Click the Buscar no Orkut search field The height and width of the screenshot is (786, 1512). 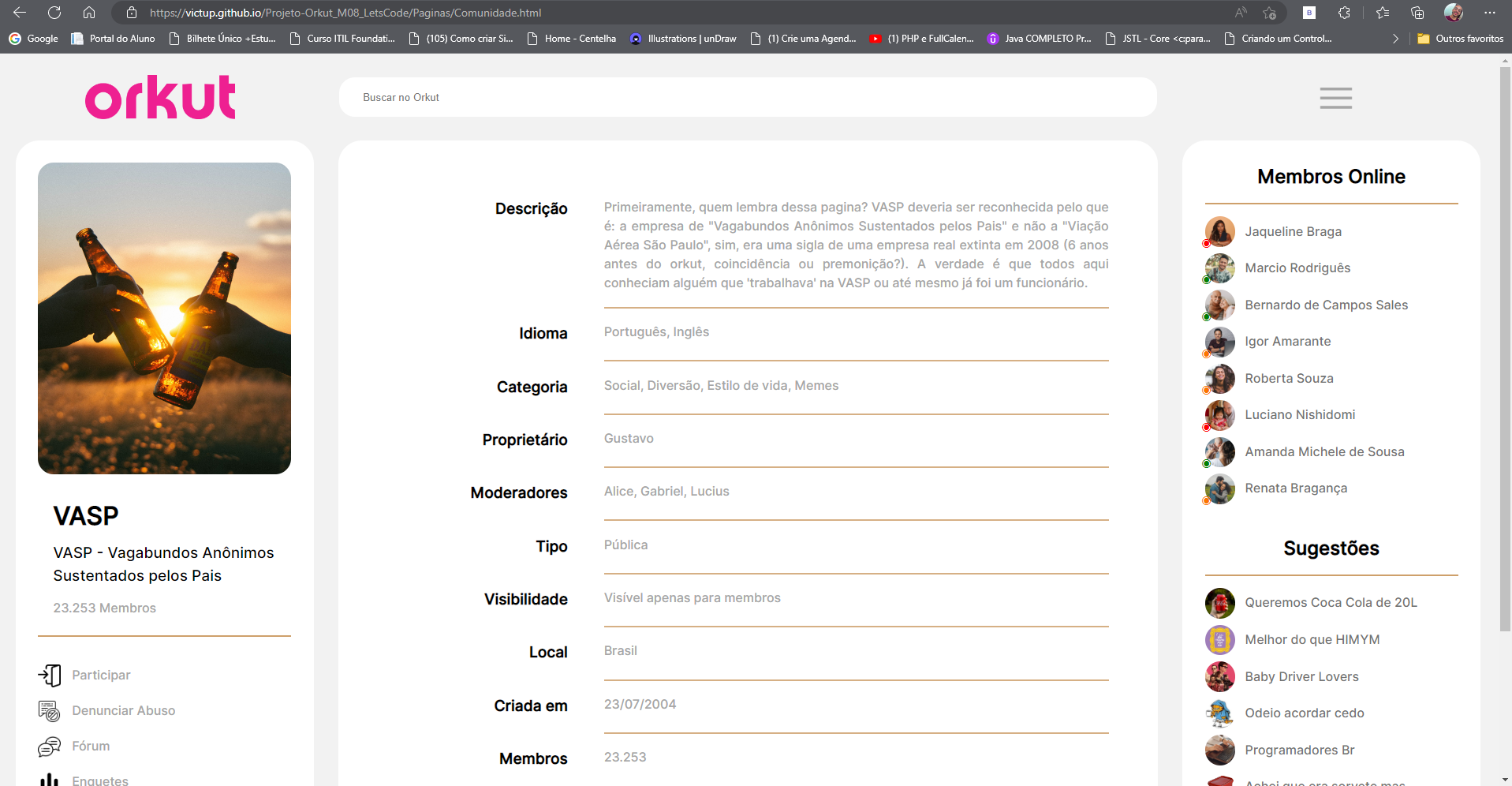(x=748, y=97)
